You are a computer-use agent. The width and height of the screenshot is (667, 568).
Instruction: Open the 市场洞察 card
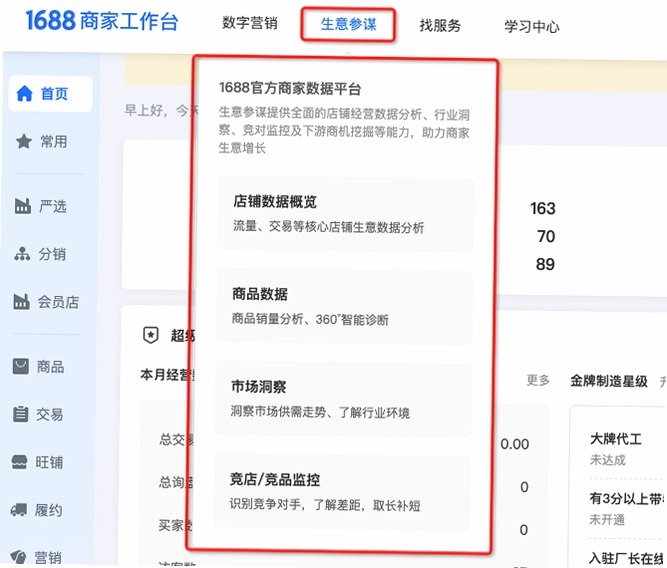[x=343, y=399]
